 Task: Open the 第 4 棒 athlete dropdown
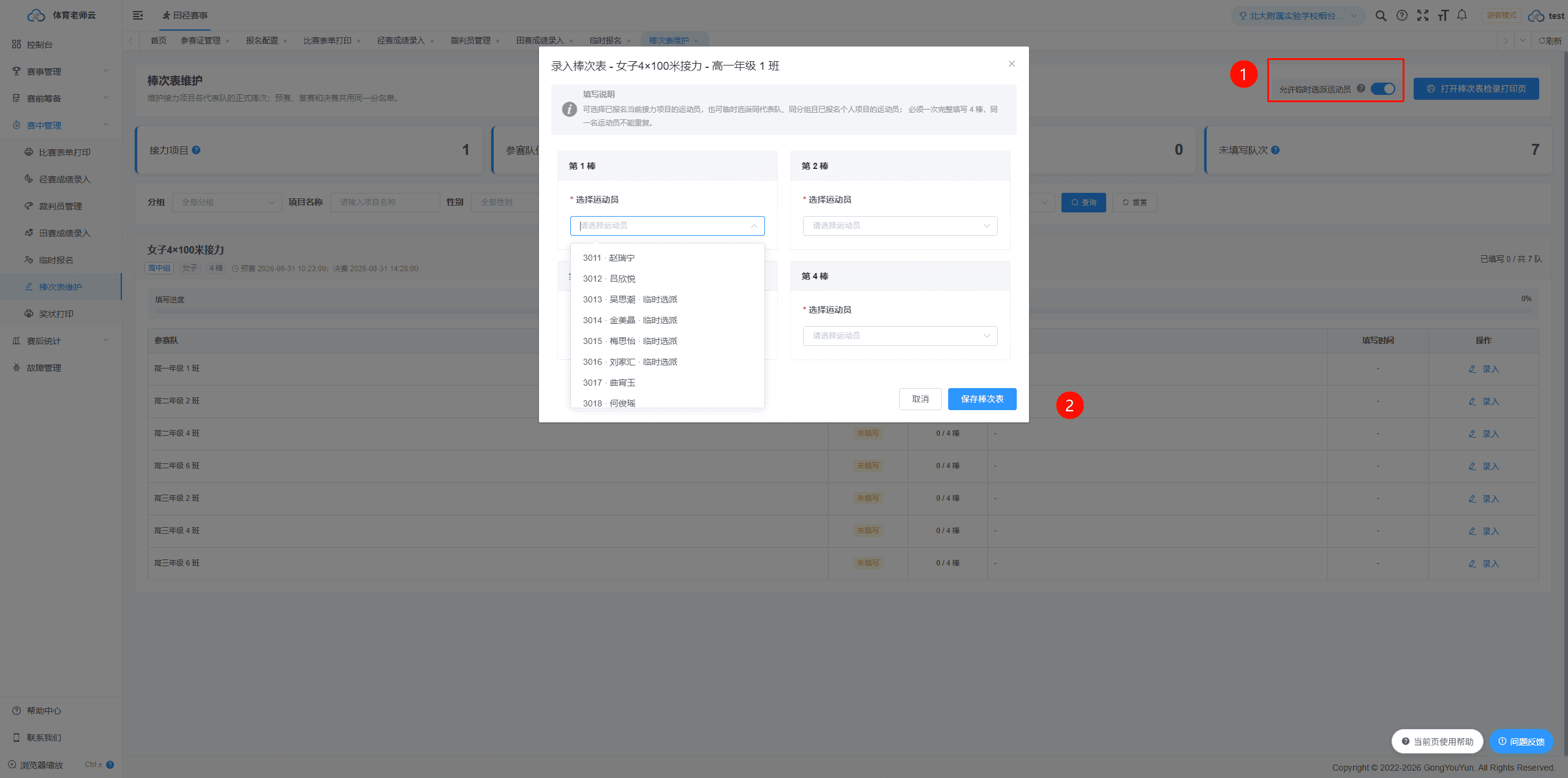pos(900,336)
